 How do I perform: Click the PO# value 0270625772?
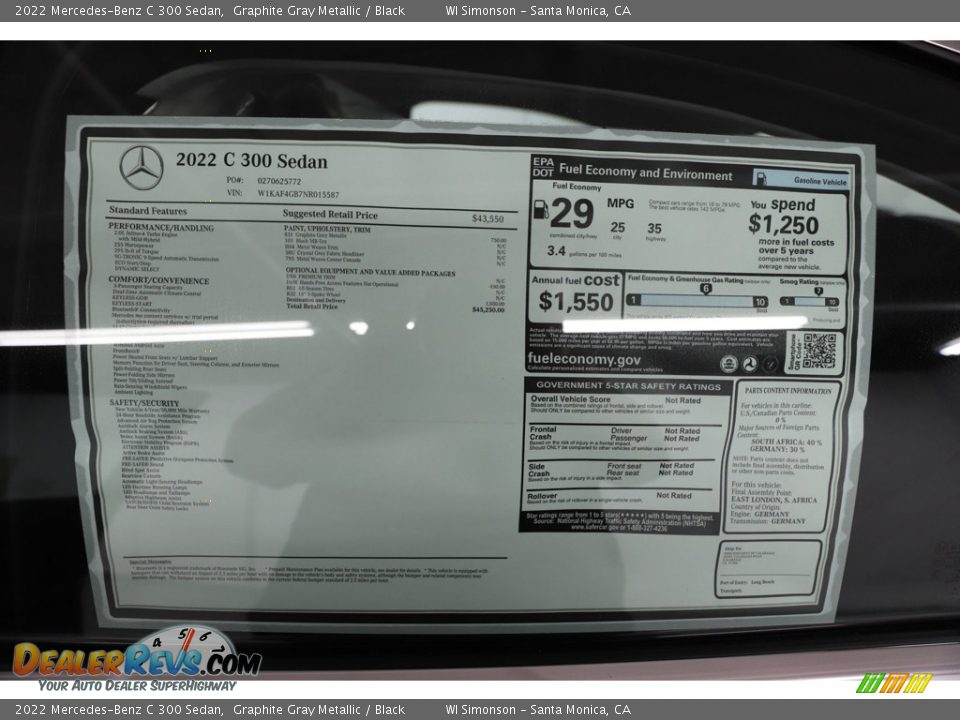(279, 181)
